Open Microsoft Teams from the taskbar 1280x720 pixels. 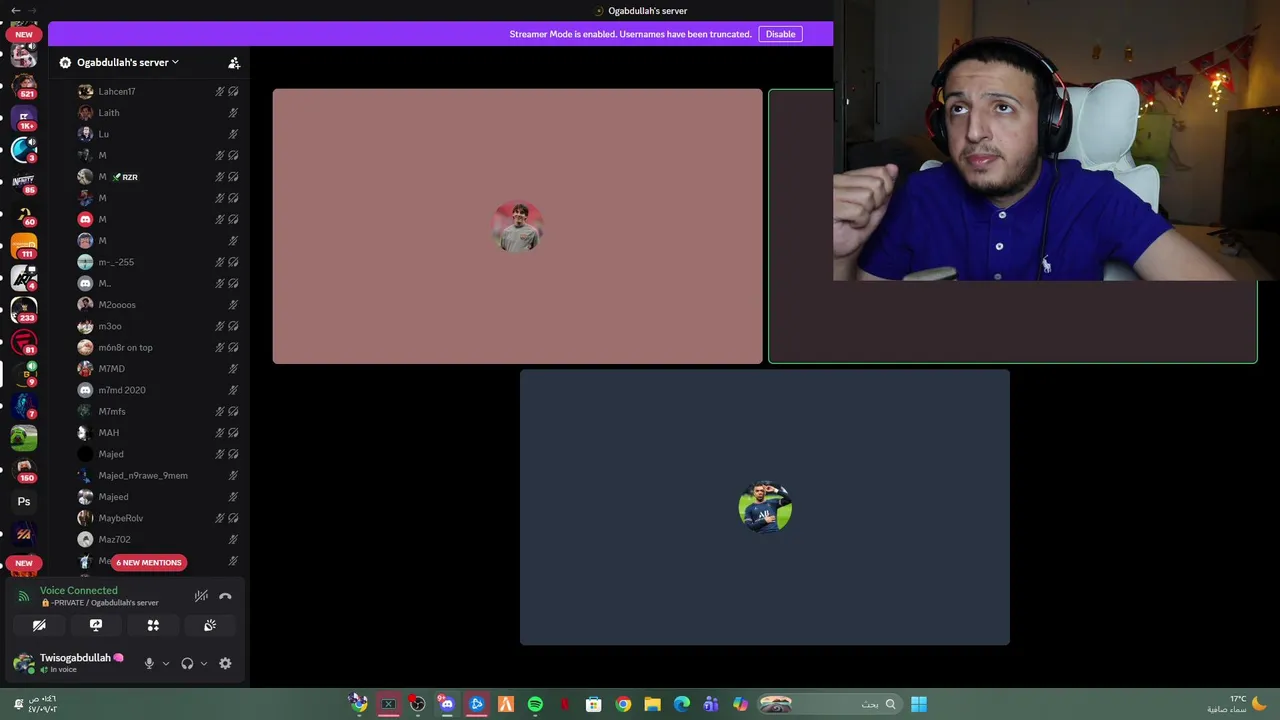pos(711,704)
